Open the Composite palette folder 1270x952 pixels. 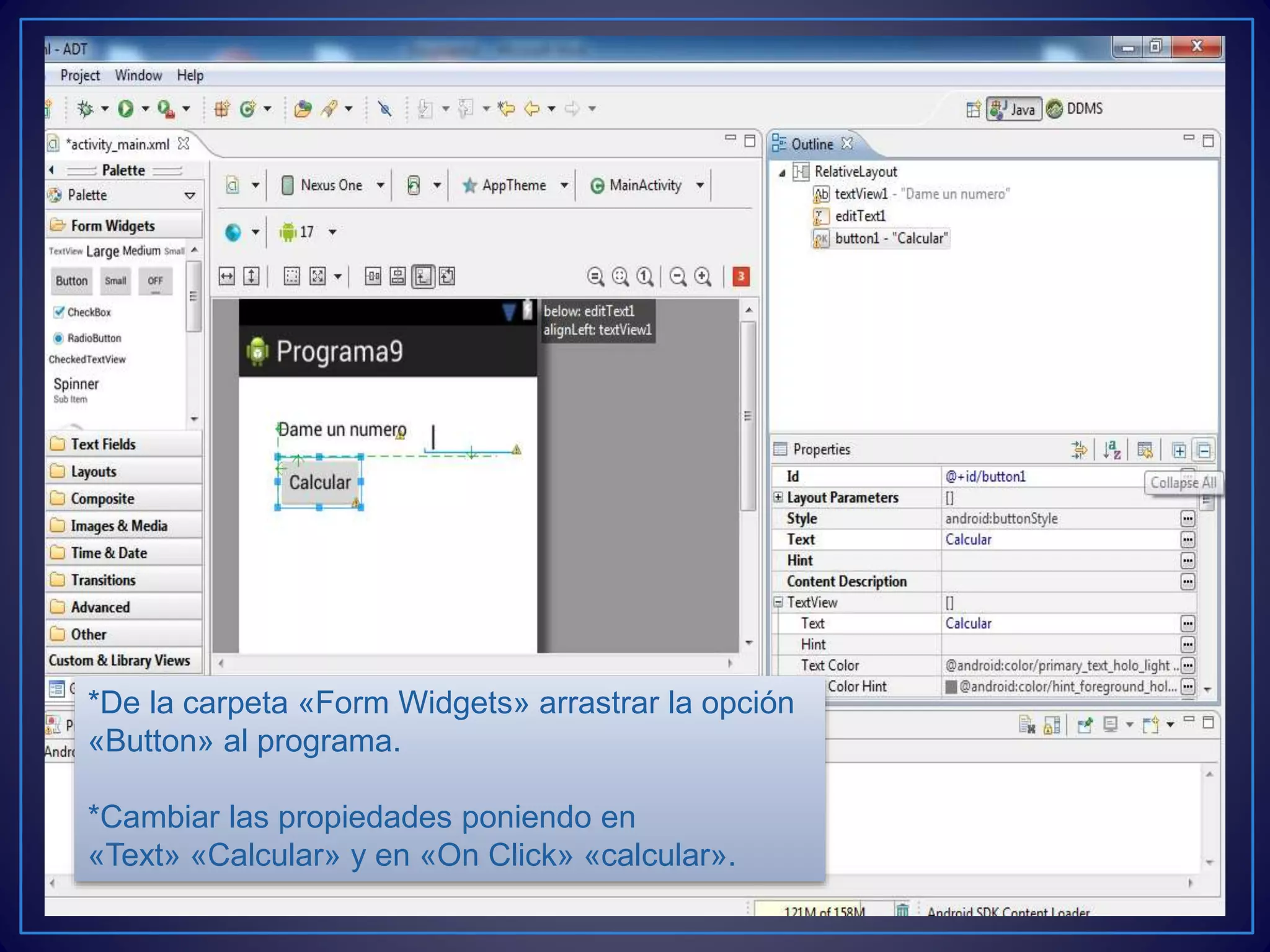pos(124,498)
